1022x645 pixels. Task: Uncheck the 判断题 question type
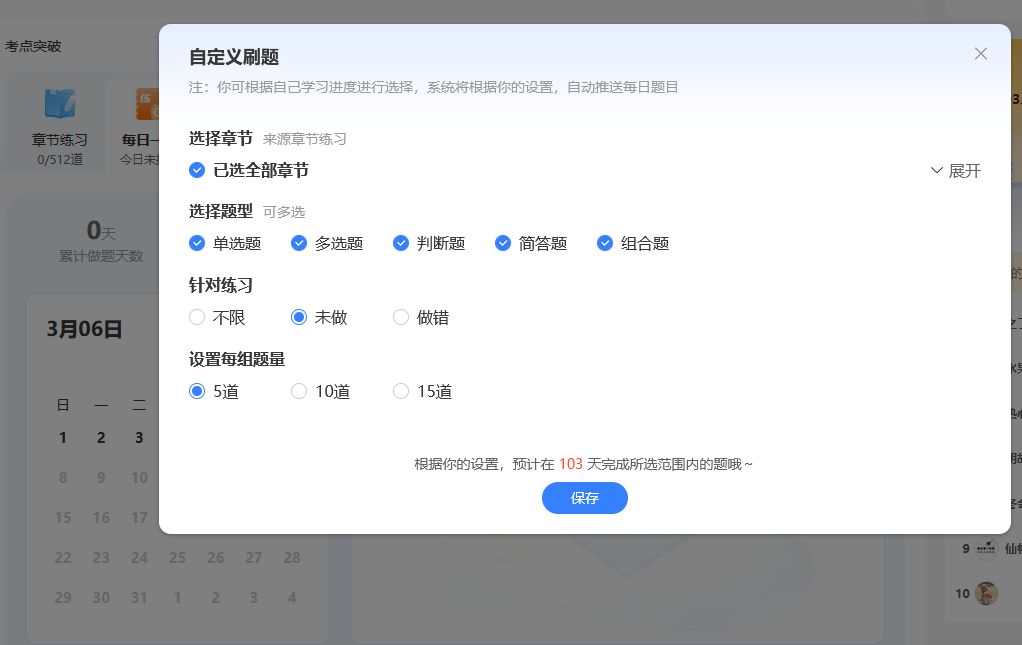(401, 243)
